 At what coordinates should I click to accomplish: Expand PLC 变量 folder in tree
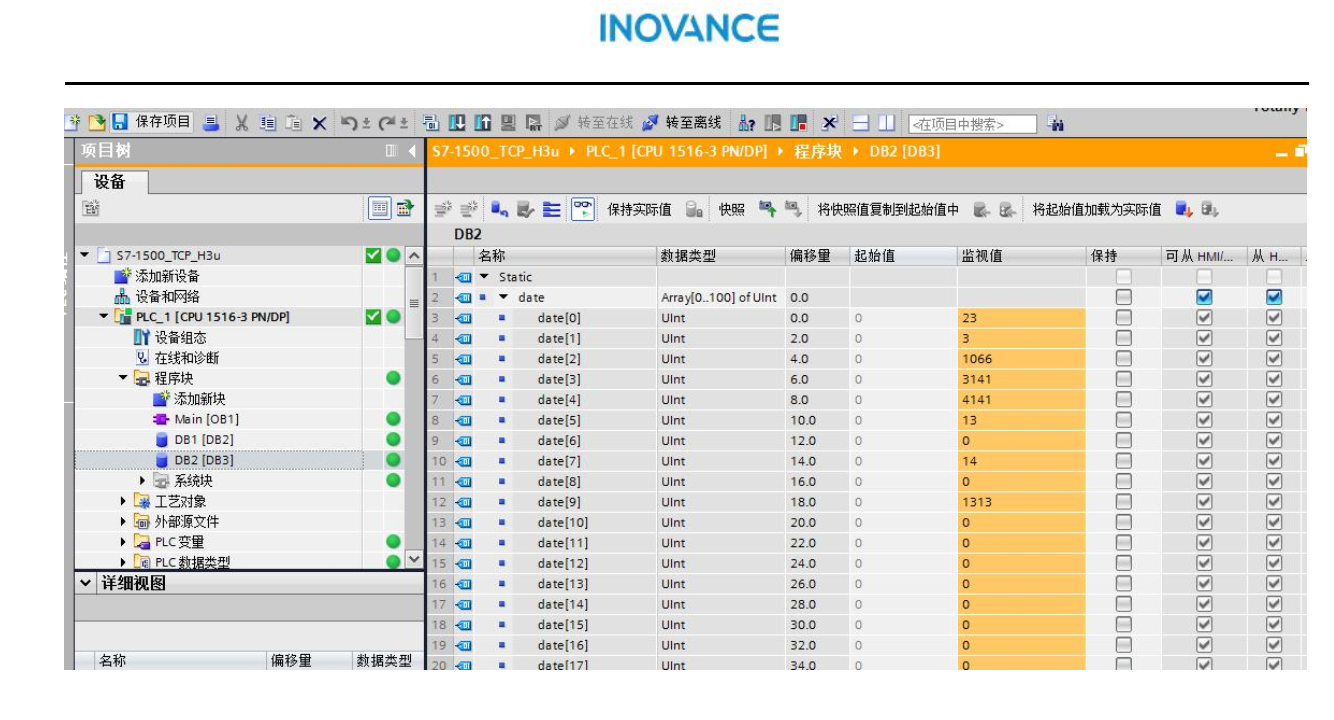click(x=124, y=542)
